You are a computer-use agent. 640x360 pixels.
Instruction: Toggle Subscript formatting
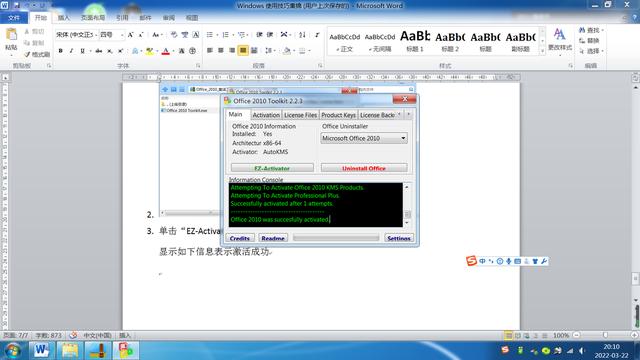click(109, 51)
